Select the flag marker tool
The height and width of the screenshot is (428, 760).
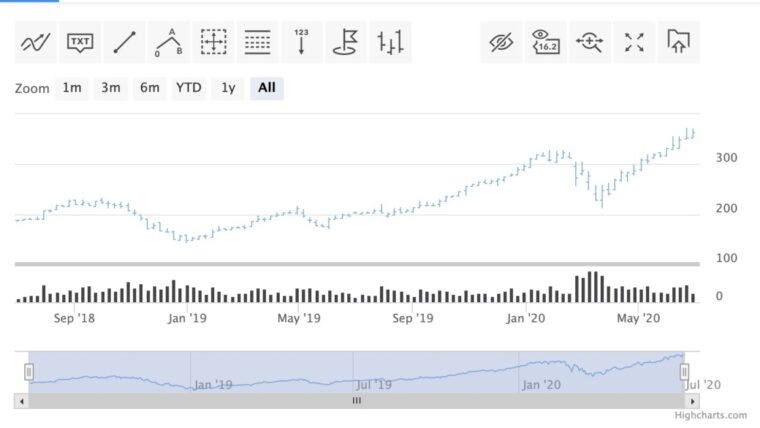tap(346, 42)
